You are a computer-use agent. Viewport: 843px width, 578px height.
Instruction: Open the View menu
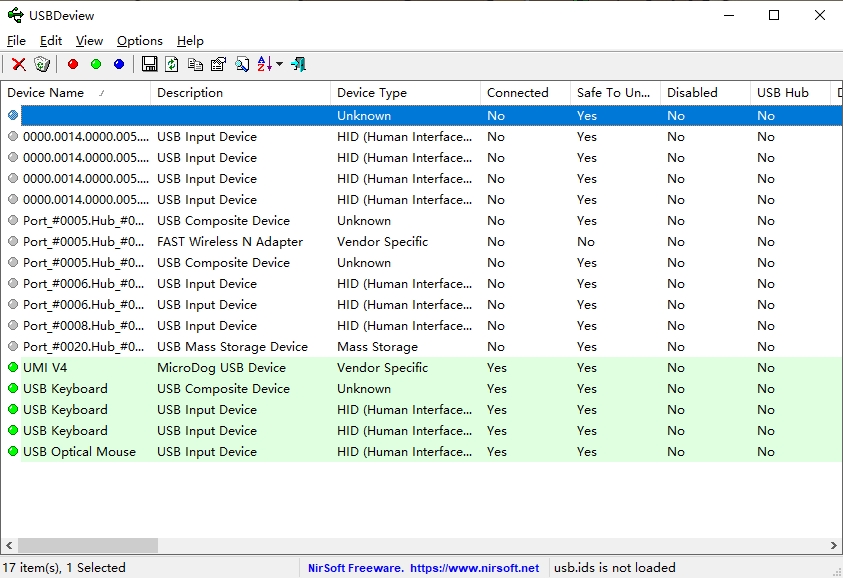pyautogui.click(x=89, y=41)
